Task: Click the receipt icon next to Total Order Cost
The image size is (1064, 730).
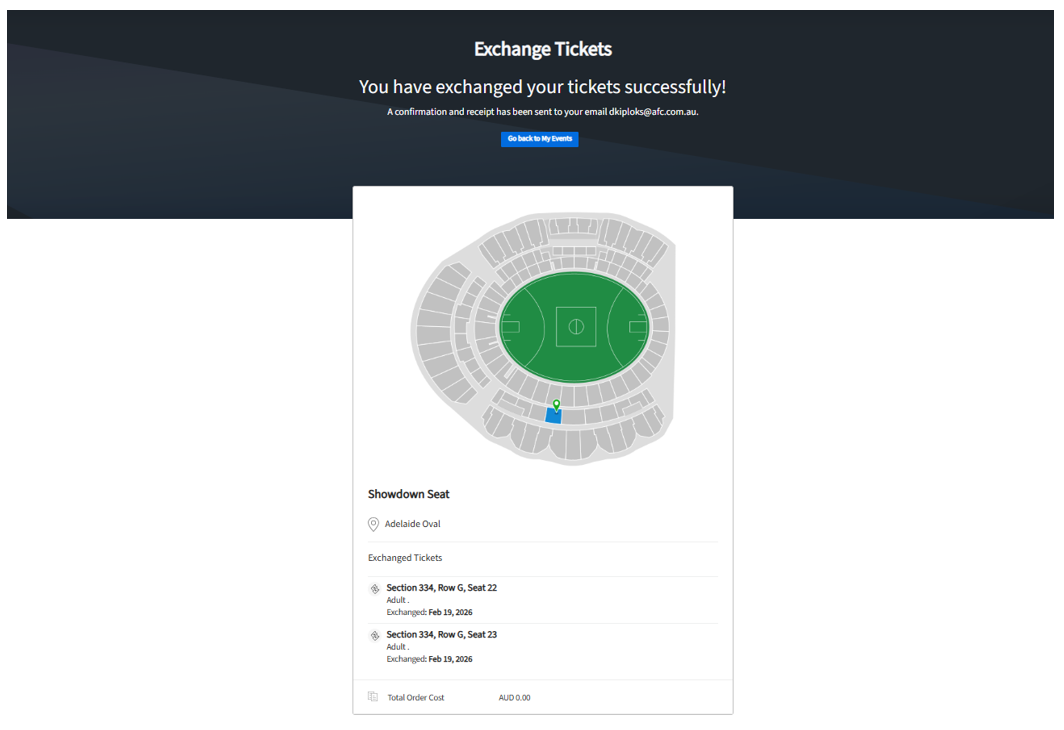Action: tap(373, 697)
